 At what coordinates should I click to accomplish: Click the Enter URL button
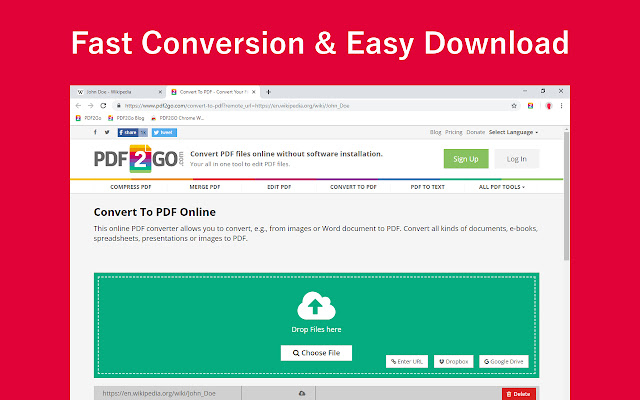pos(407,361)
